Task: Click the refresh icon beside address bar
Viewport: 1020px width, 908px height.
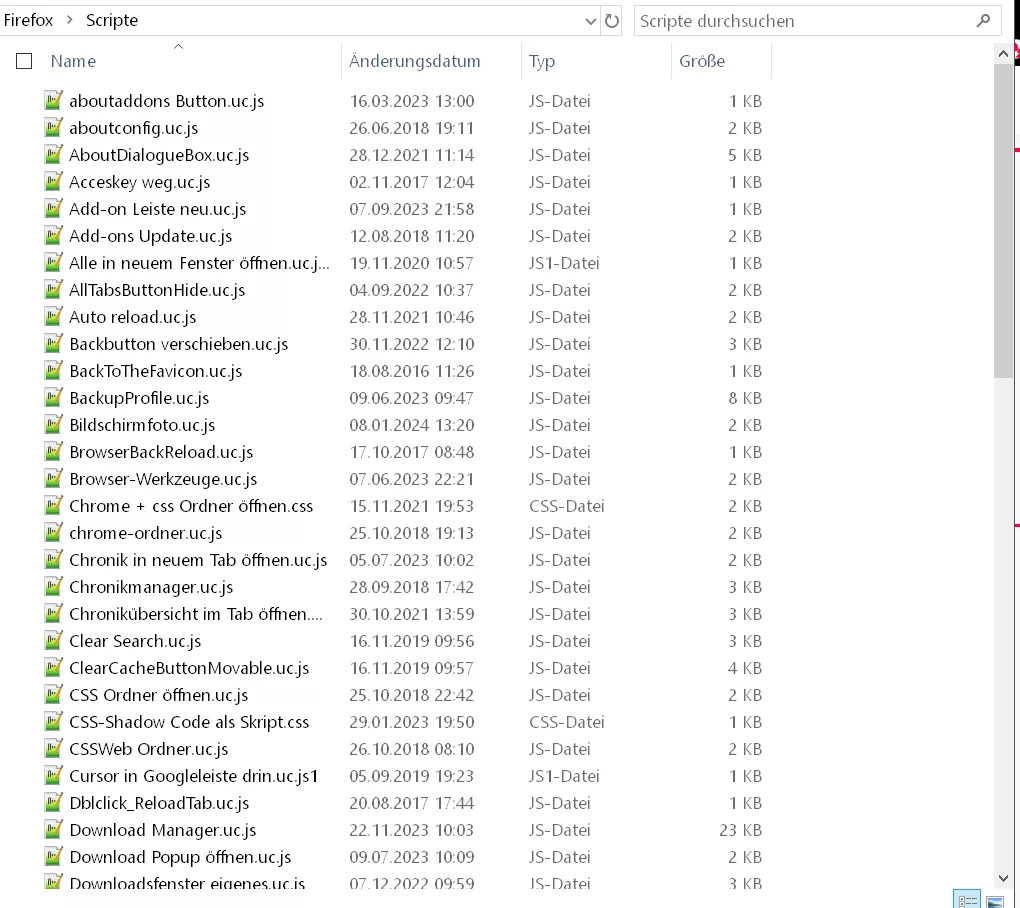Action: pos(611,21)
